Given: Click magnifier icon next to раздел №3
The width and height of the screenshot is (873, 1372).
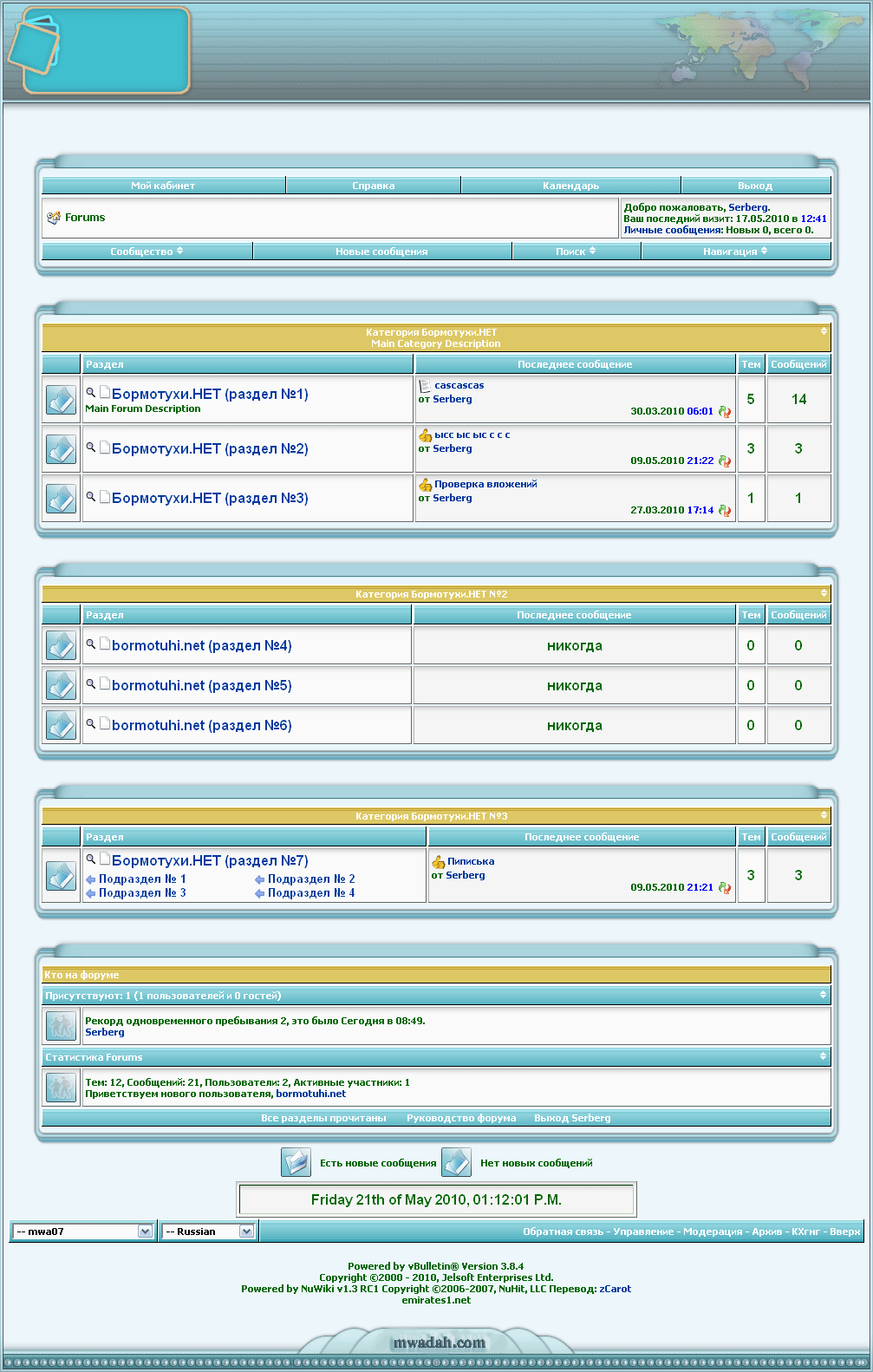Looking at the screenshot, I should click(x=90, y=496).
